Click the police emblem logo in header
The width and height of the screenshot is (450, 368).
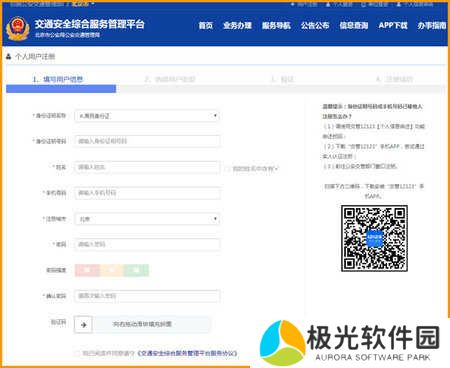(17, 29)
